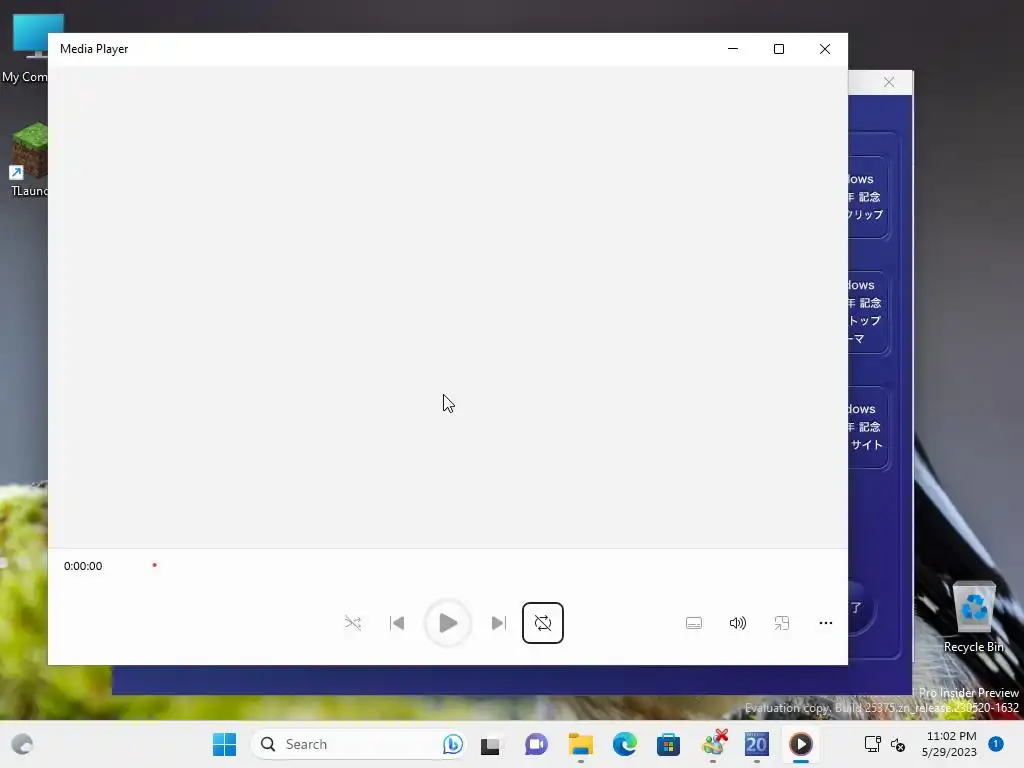Launch Microsoft Edge from the taskbar
Screen dimensions: 1024x768
pos(625,744)
